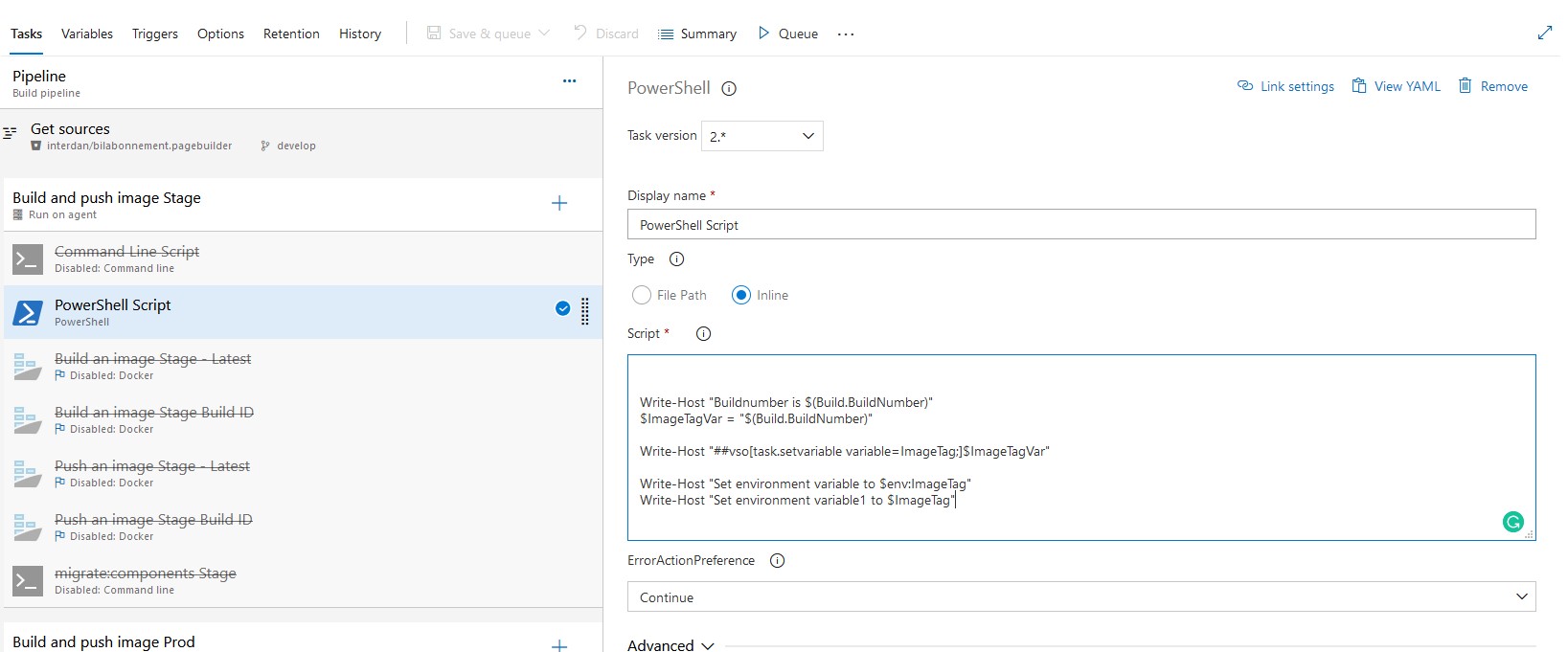Show ErrorActionPreference info icon

pos(777,561)
